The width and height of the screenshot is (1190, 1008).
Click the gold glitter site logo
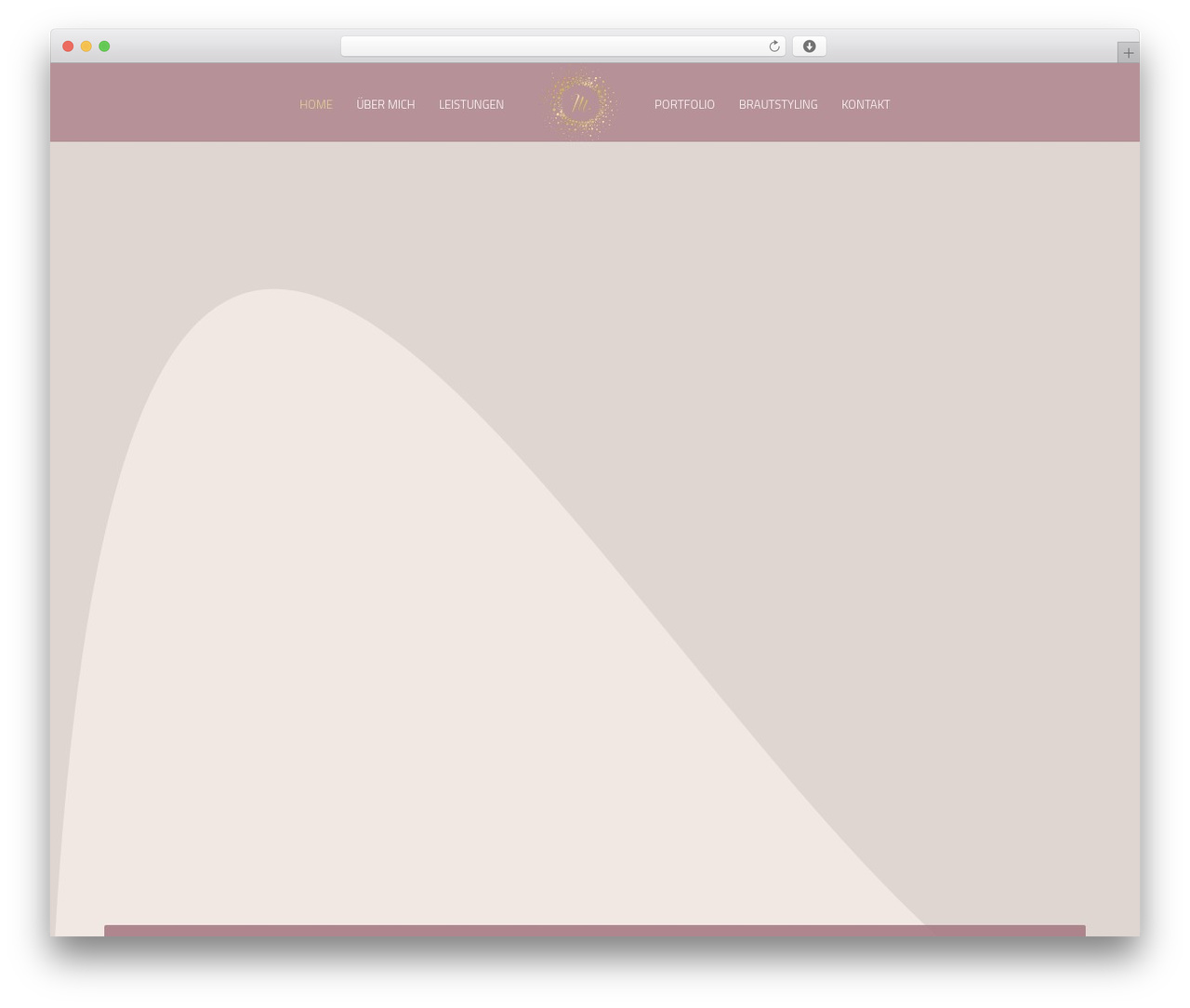581,103
